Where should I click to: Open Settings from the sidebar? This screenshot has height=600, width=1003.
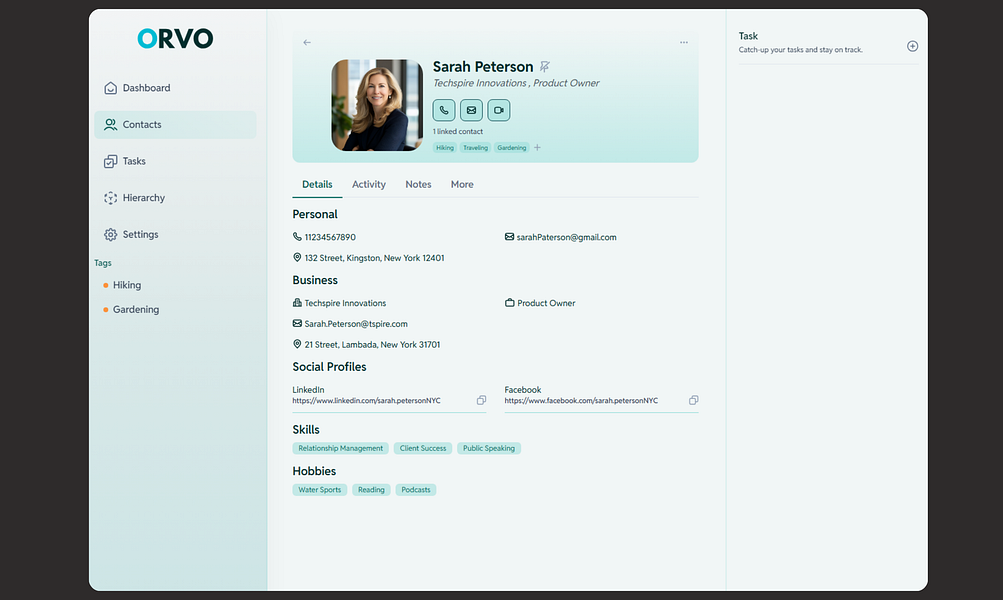175,234
